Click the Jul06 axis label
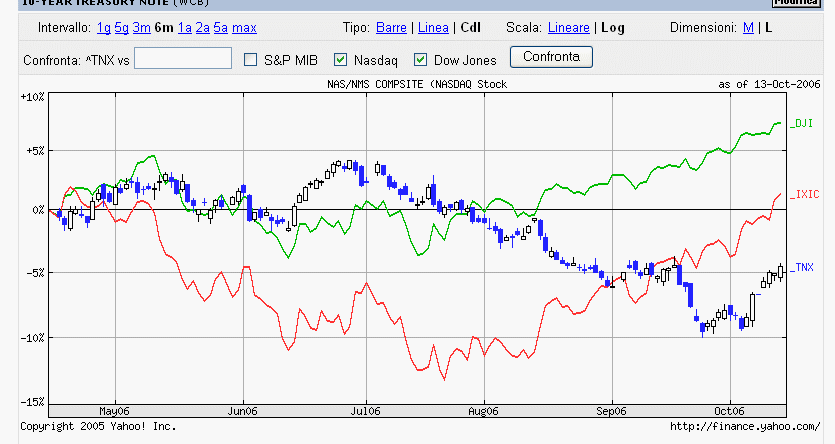Viewport: 835px width, 444px height. pos(365,411)
